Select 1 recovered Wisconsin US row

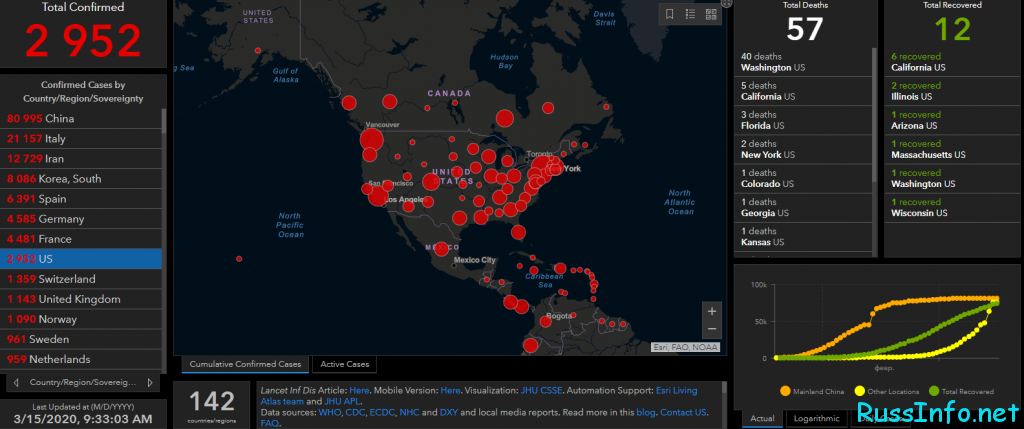[952, 208]
